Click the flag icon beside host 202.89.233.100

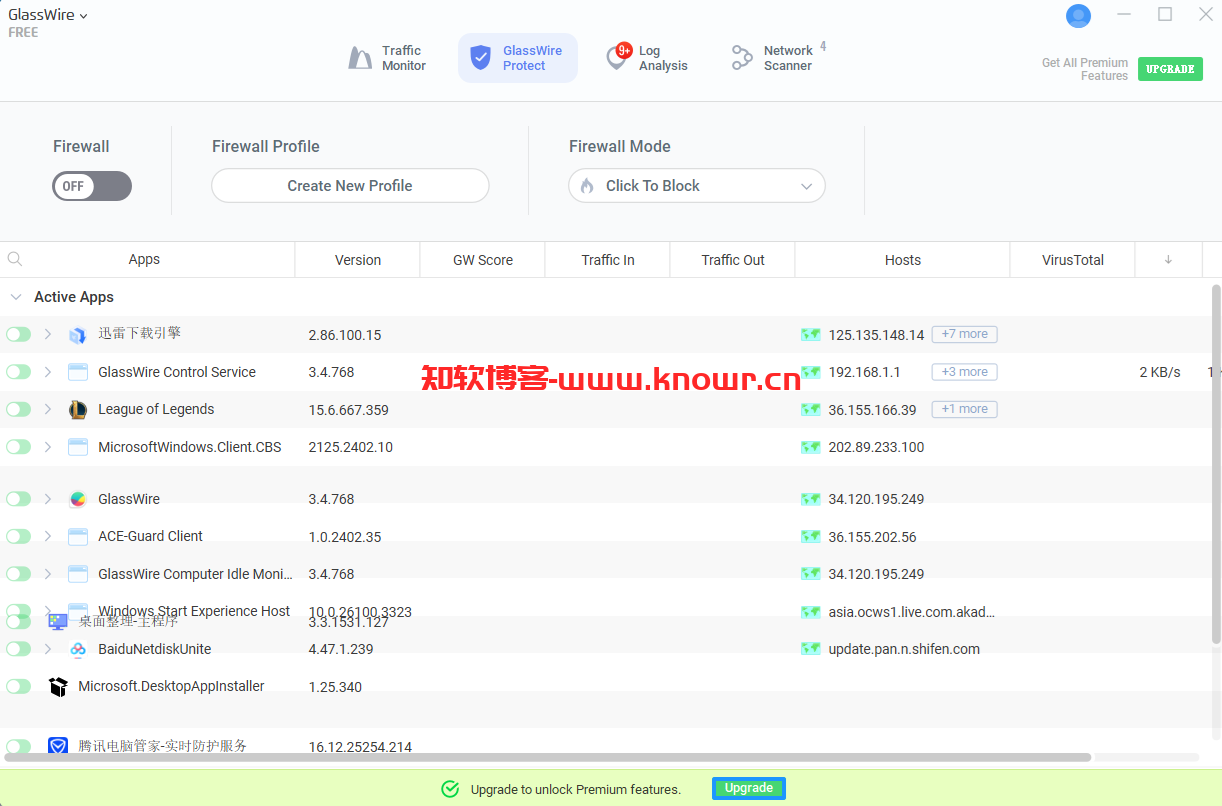tap(811, 447)
